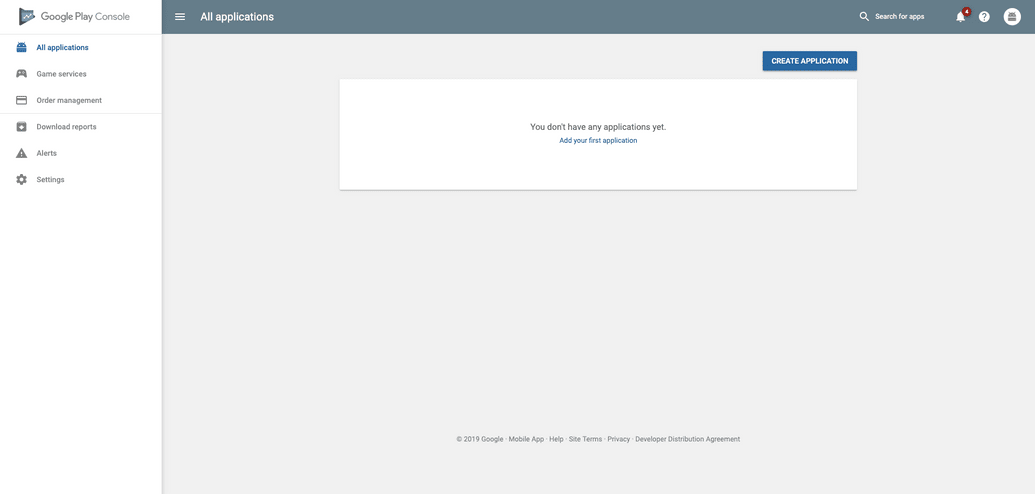This screenshot has height=494, width=1035.
Task: Open the Mobile App footer link
Action: click(526, 439)
